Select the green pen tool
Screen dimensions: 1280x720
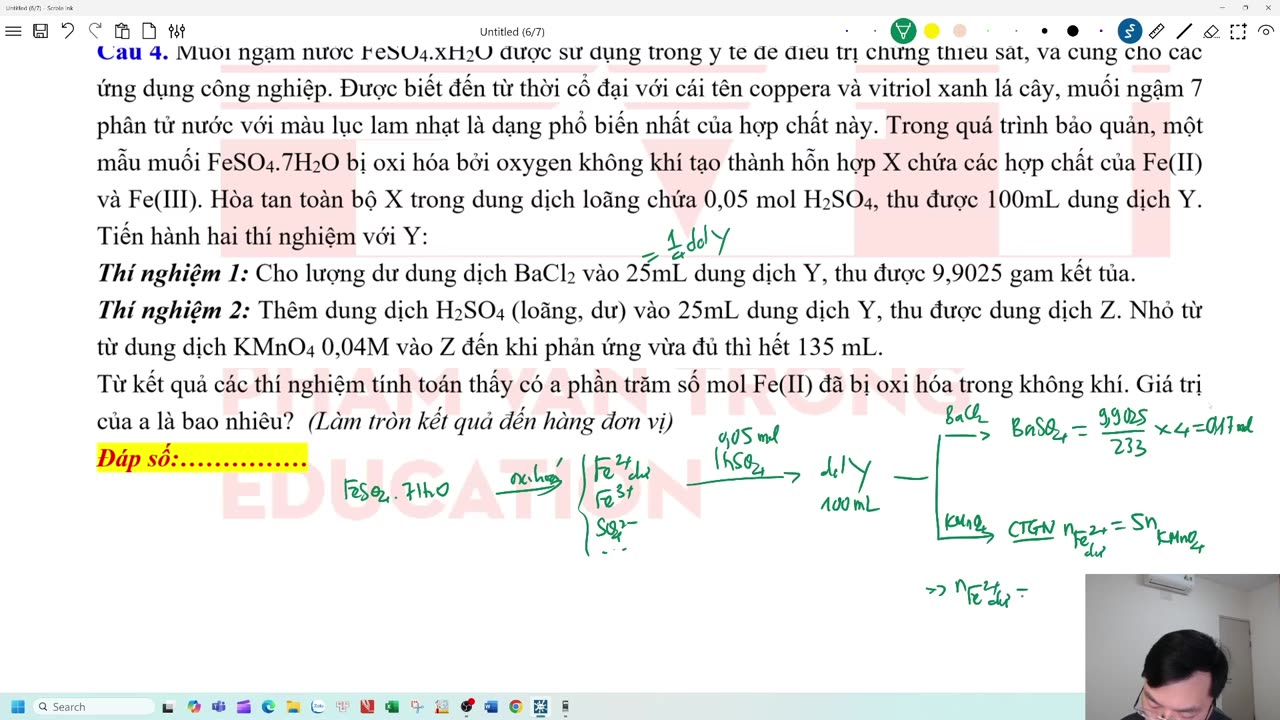pyautogui.click(x=903, y=31)
